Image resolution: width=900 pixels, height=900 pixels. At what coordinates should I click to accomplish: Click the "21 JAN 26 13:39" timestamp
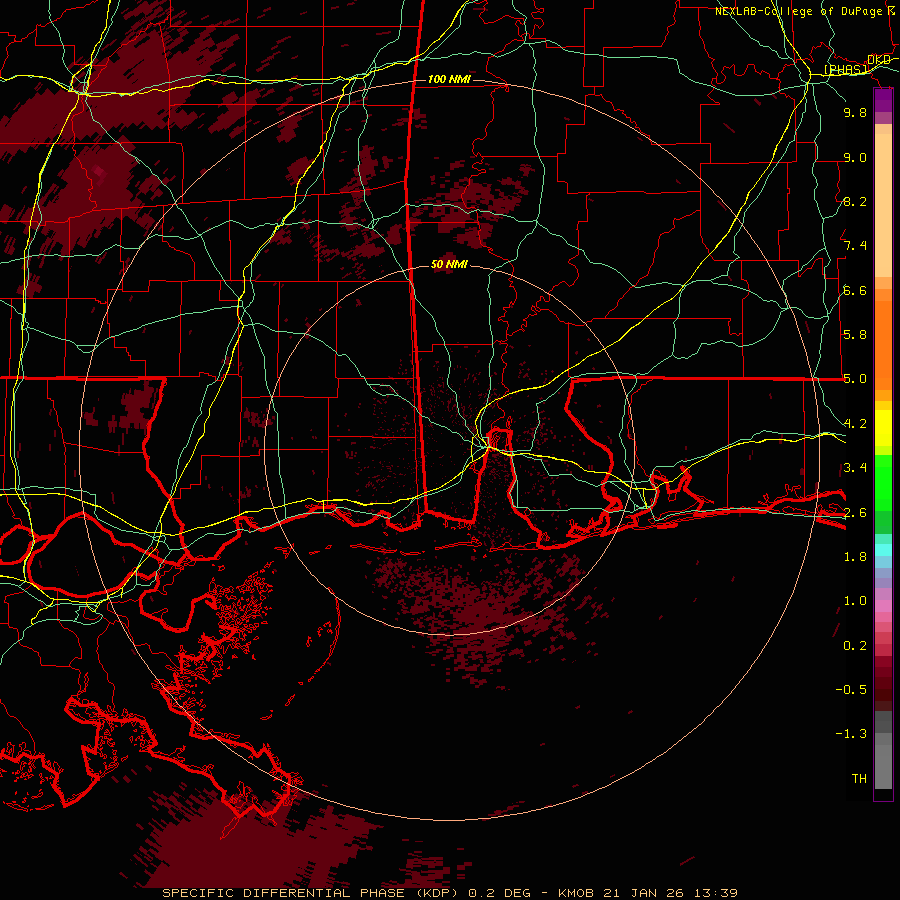pyautogui.click(x=670, y=893)
